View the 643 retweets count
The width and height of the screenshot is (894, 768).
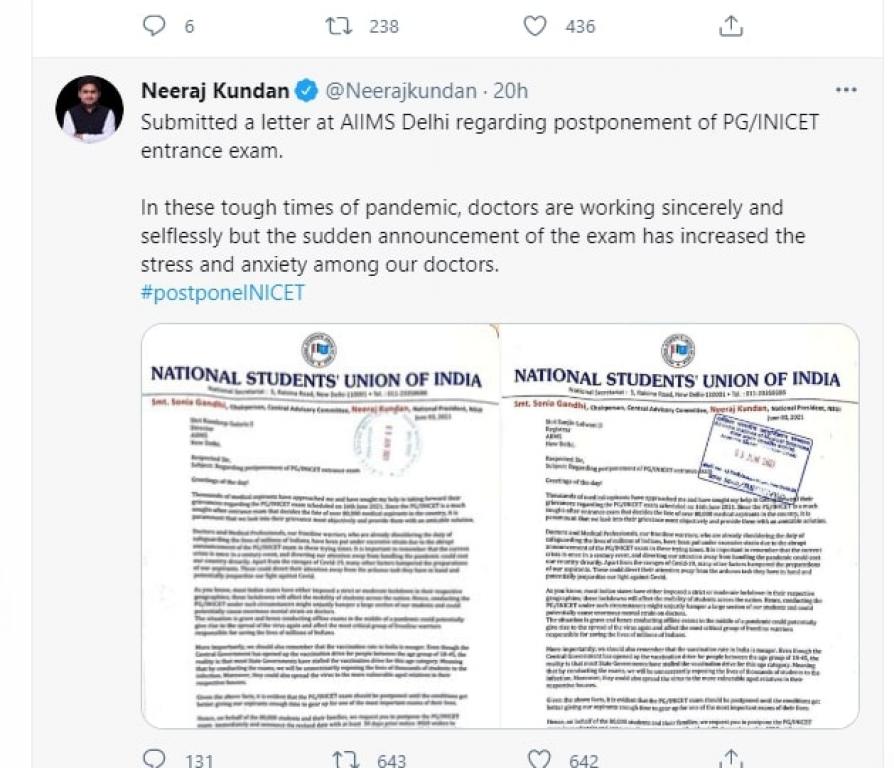click(391, 760)
